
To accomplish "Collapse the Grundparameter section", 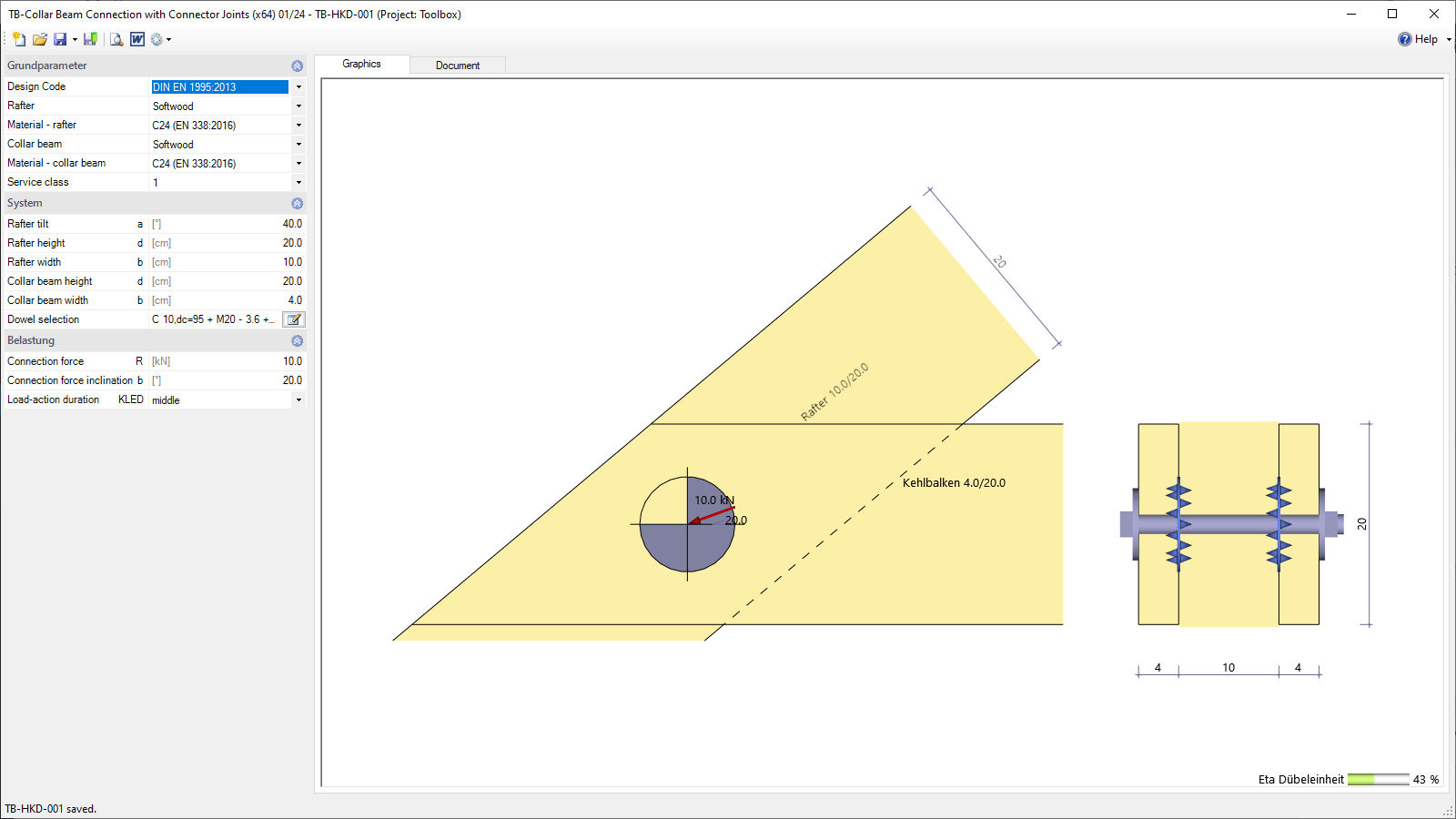I will tap(297, 66).
